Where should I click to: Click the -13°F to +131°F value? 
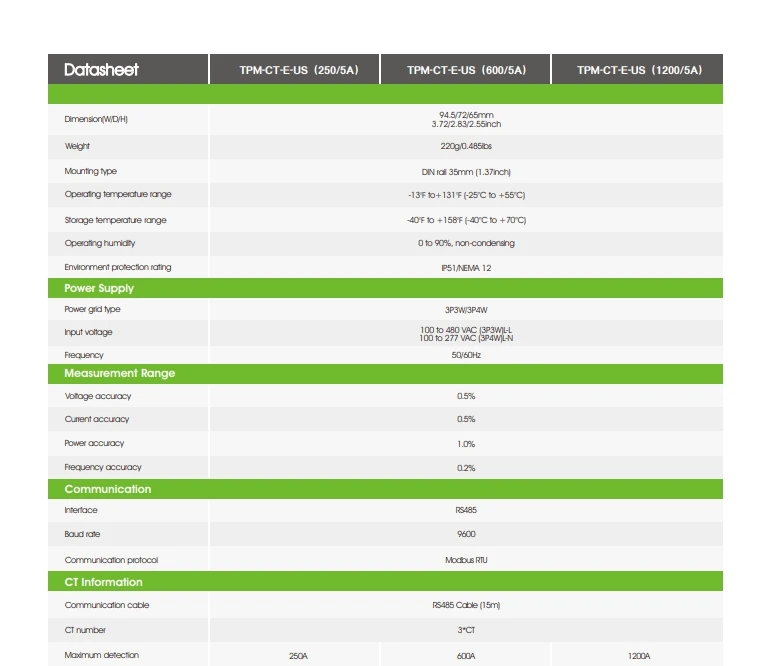click(x=466, y=195)
